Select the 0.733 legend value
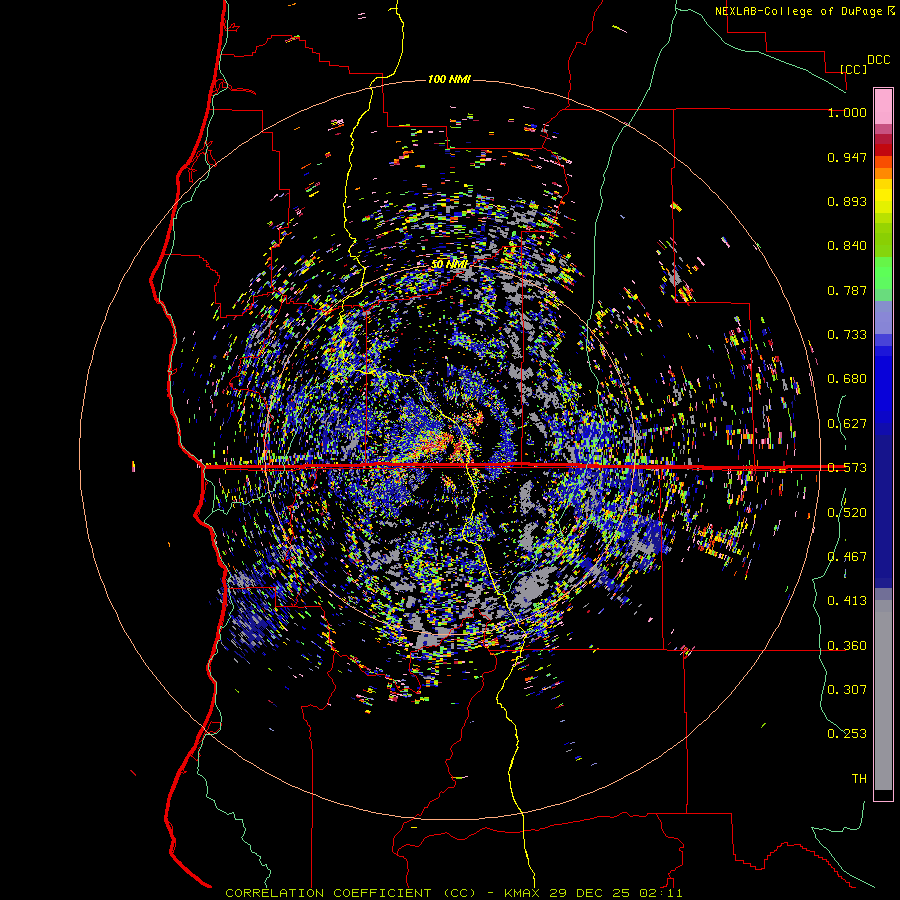This screenshot has height=900, width=900. point(847,335)
